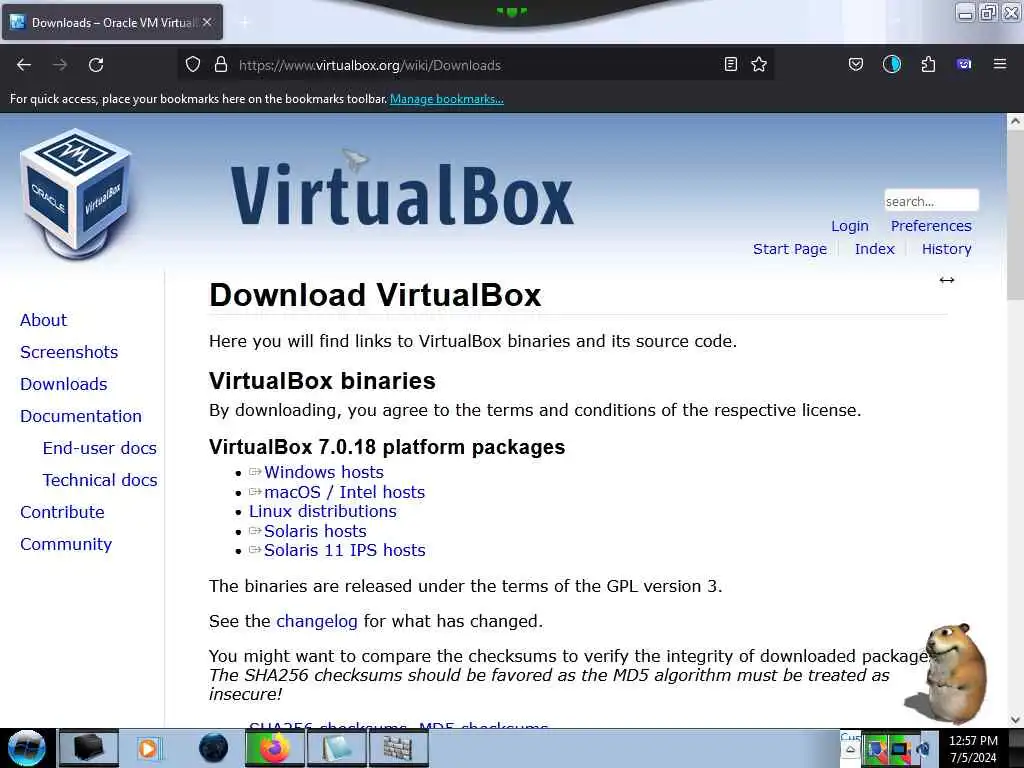Open the Preferences link
The image size is (1024, 768).
click(931, 226)
